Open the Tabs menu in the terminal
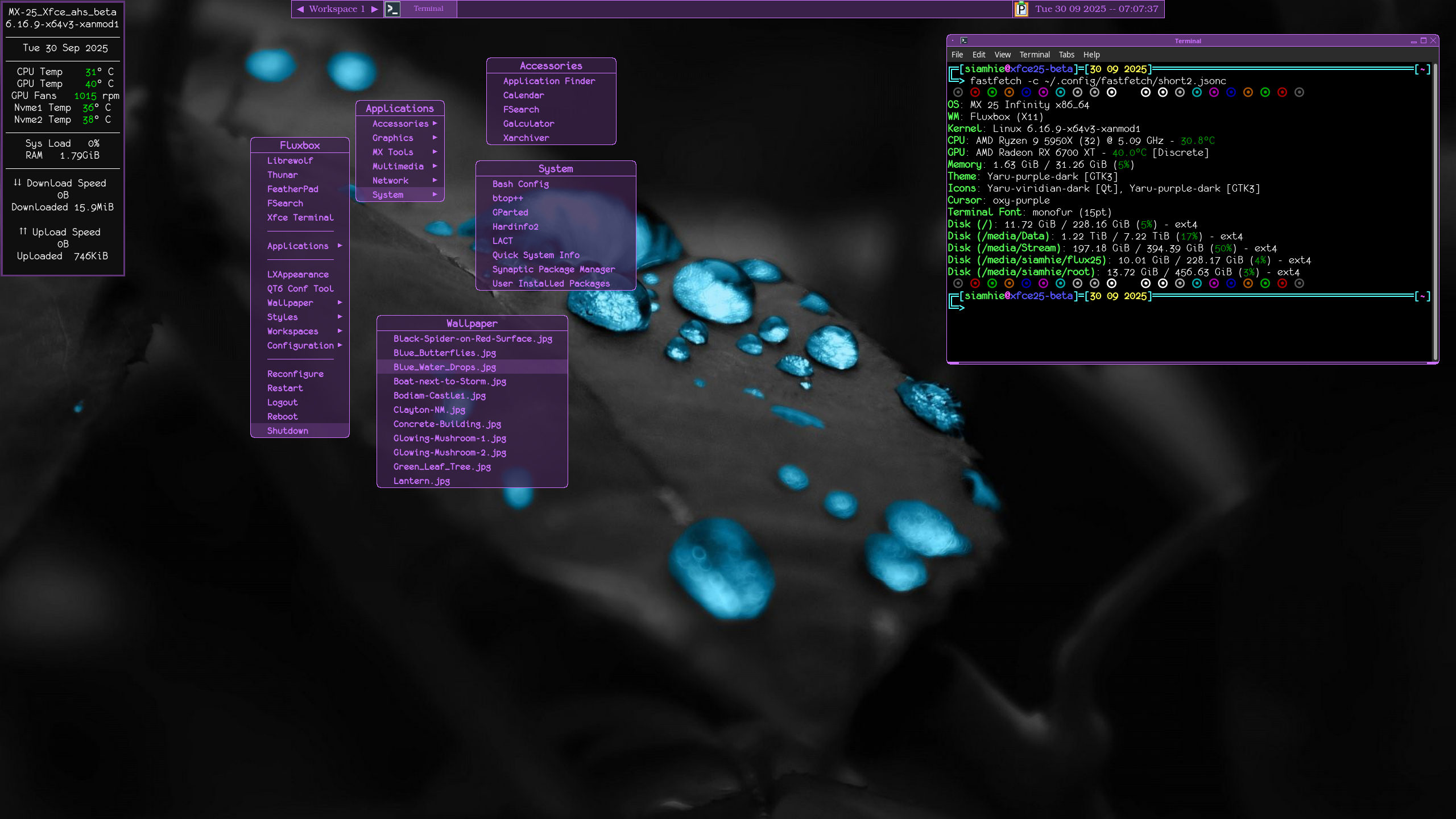 tap(1066, 55)
